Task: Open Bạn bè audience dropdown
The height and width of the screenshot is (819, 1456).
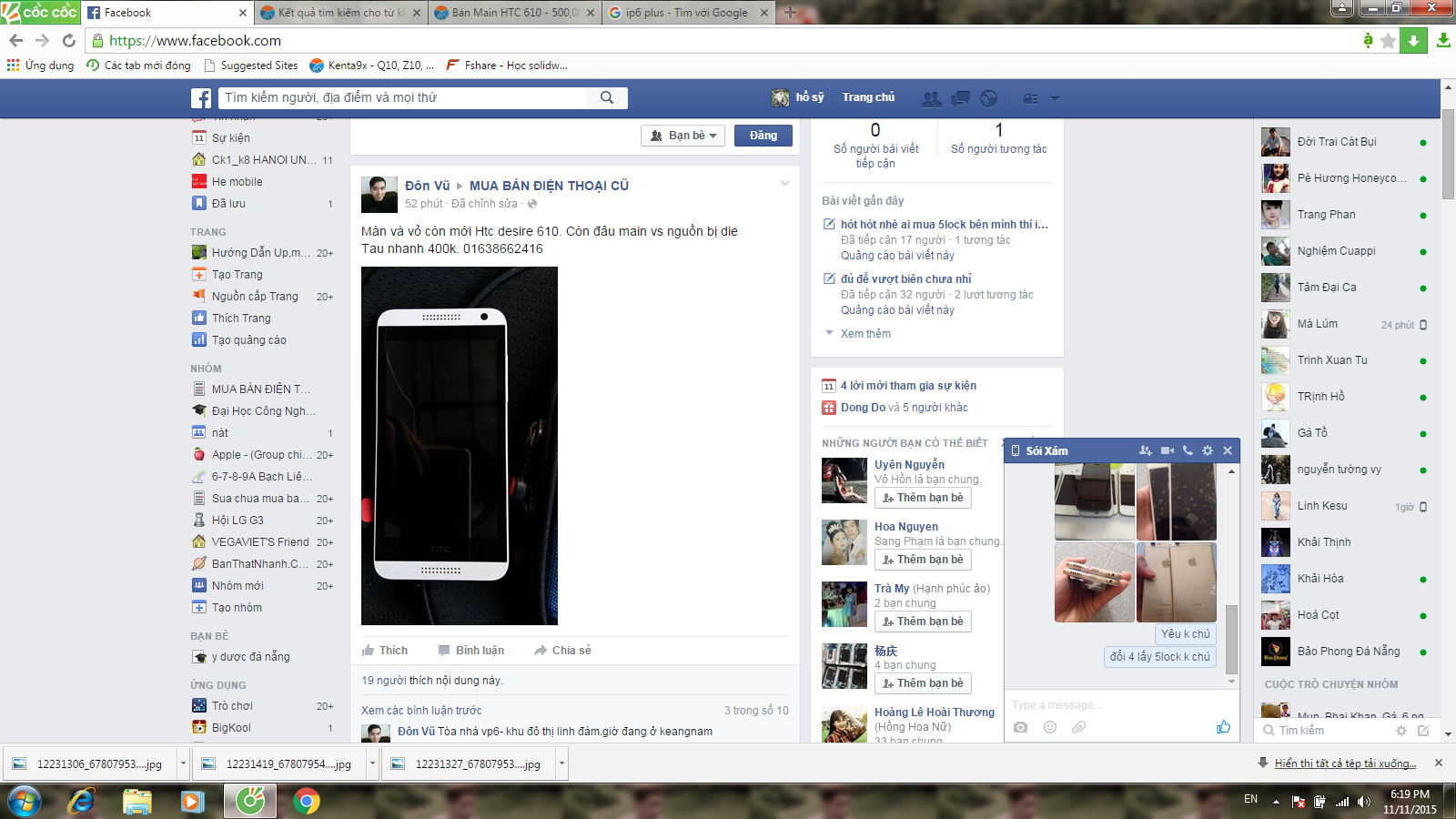Action: click(x=683, y=136)
